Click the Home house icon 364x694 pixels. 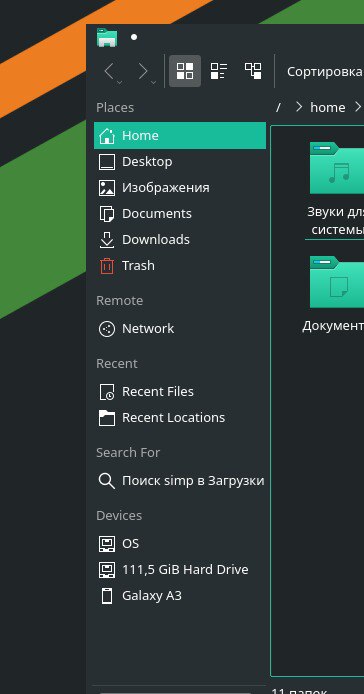tap(107, 136)
